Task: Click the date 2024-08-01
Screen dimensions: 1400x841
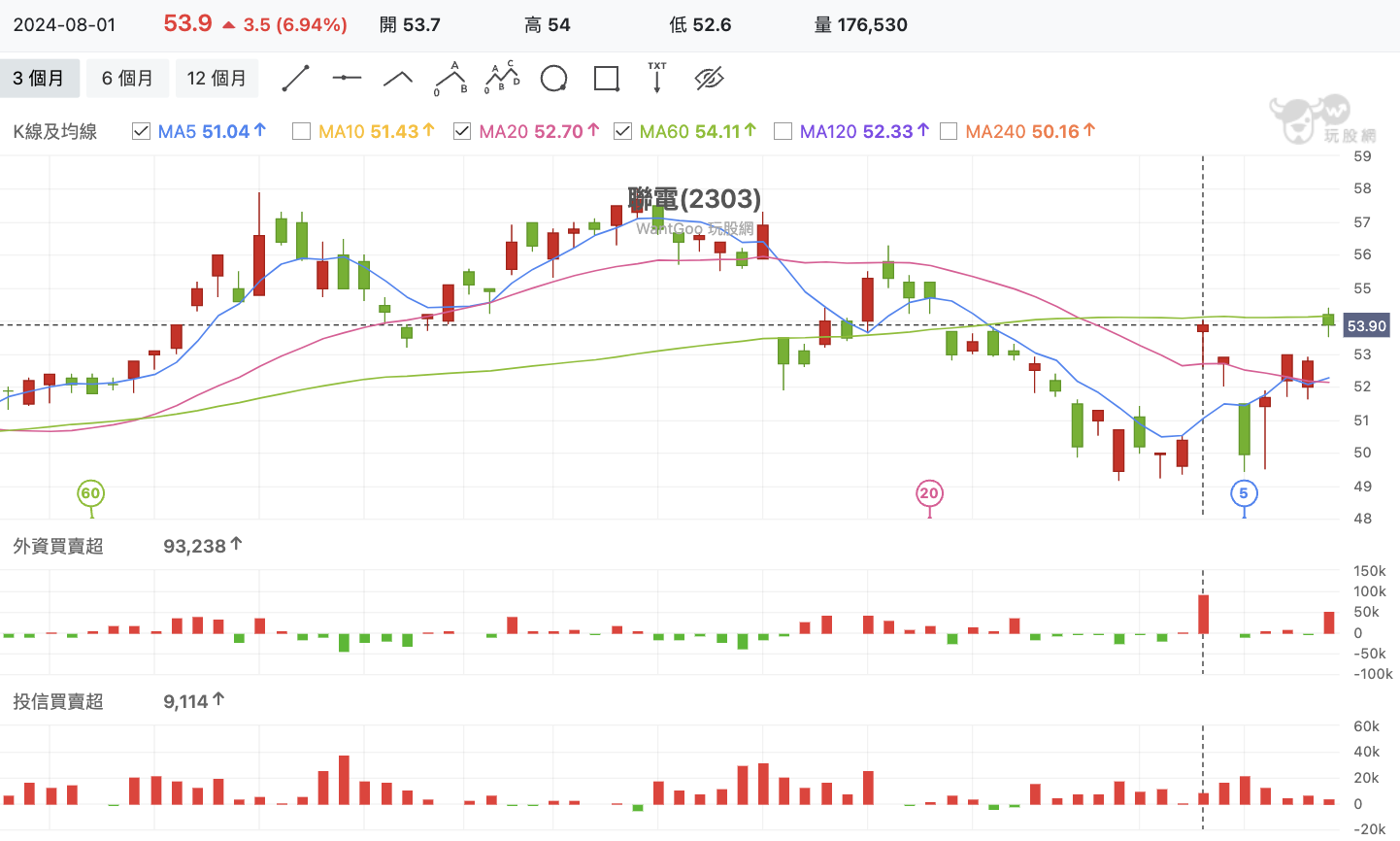Action: 65,25
